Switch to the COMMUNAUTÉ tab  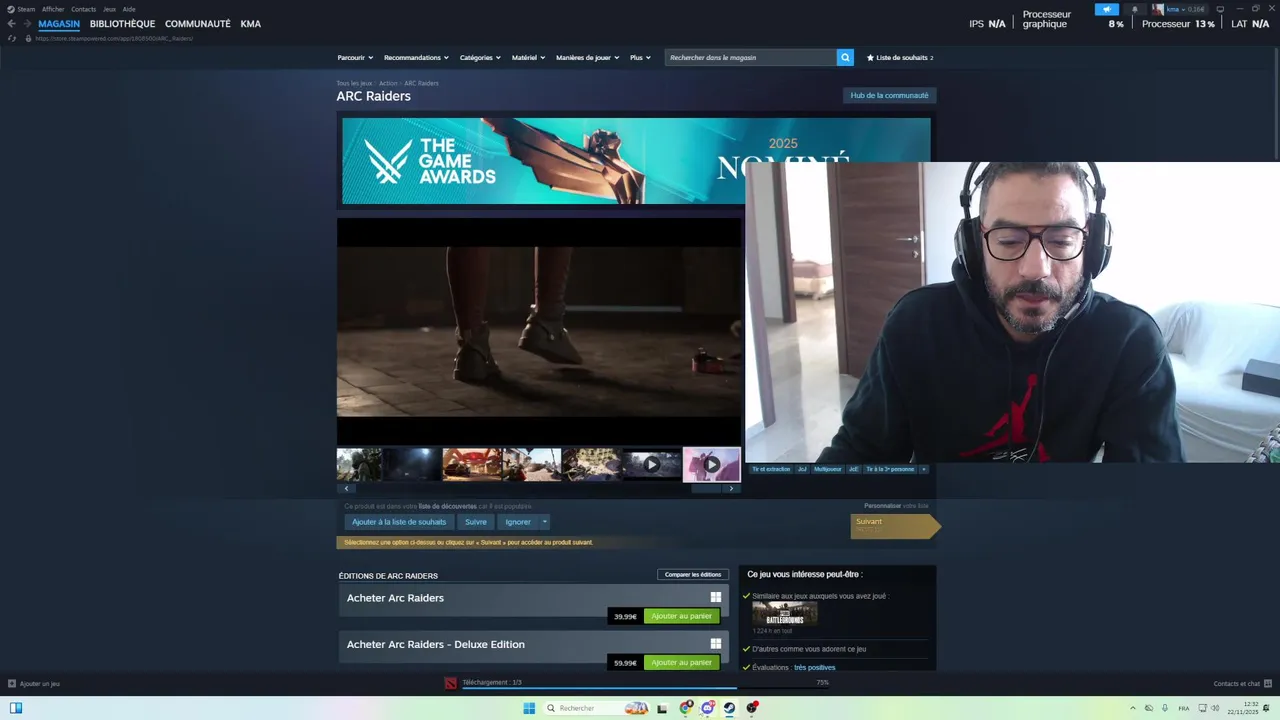click(x=197, y=24)
